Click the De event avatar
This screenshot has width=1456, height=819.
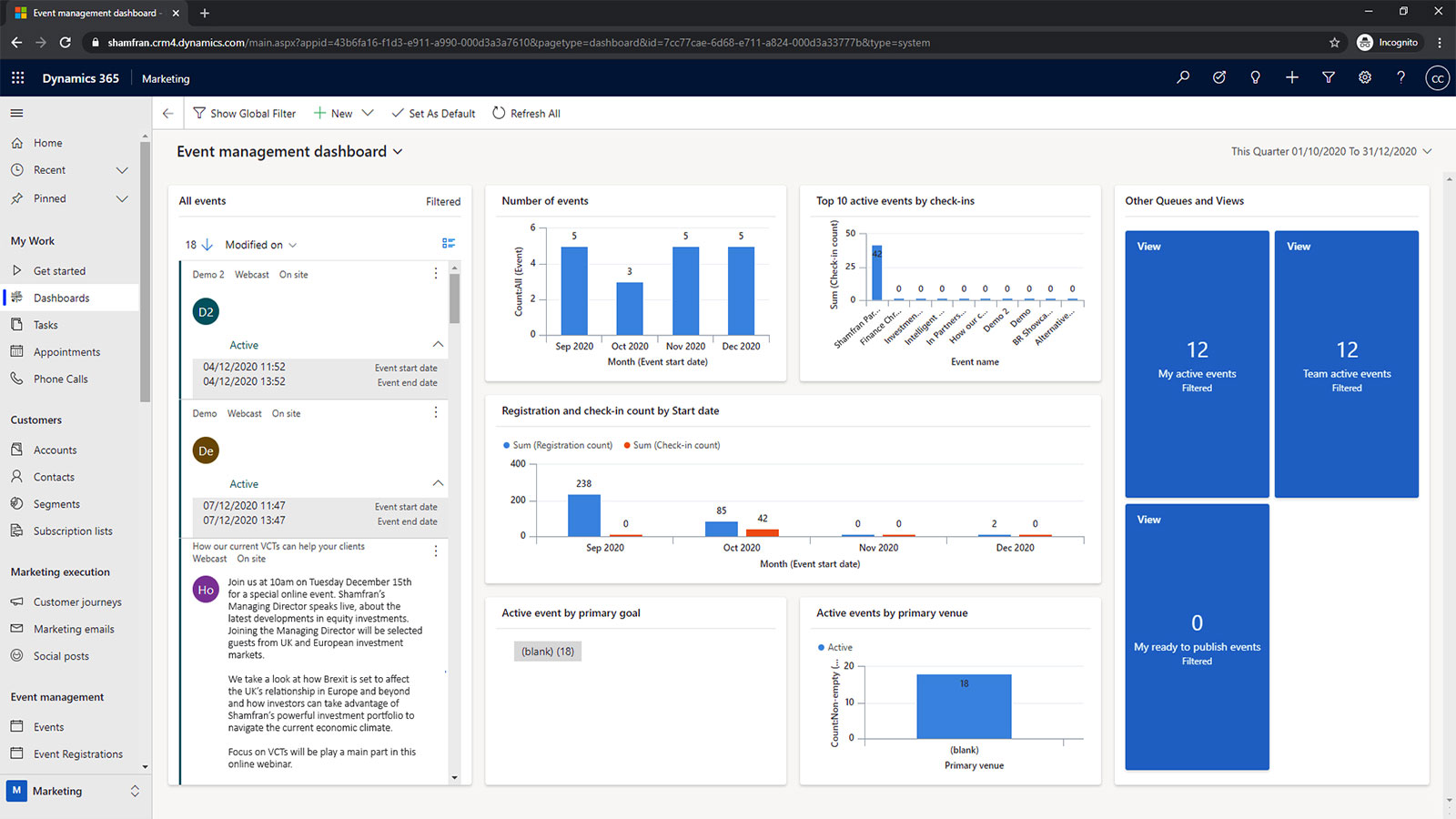point(207,450)
